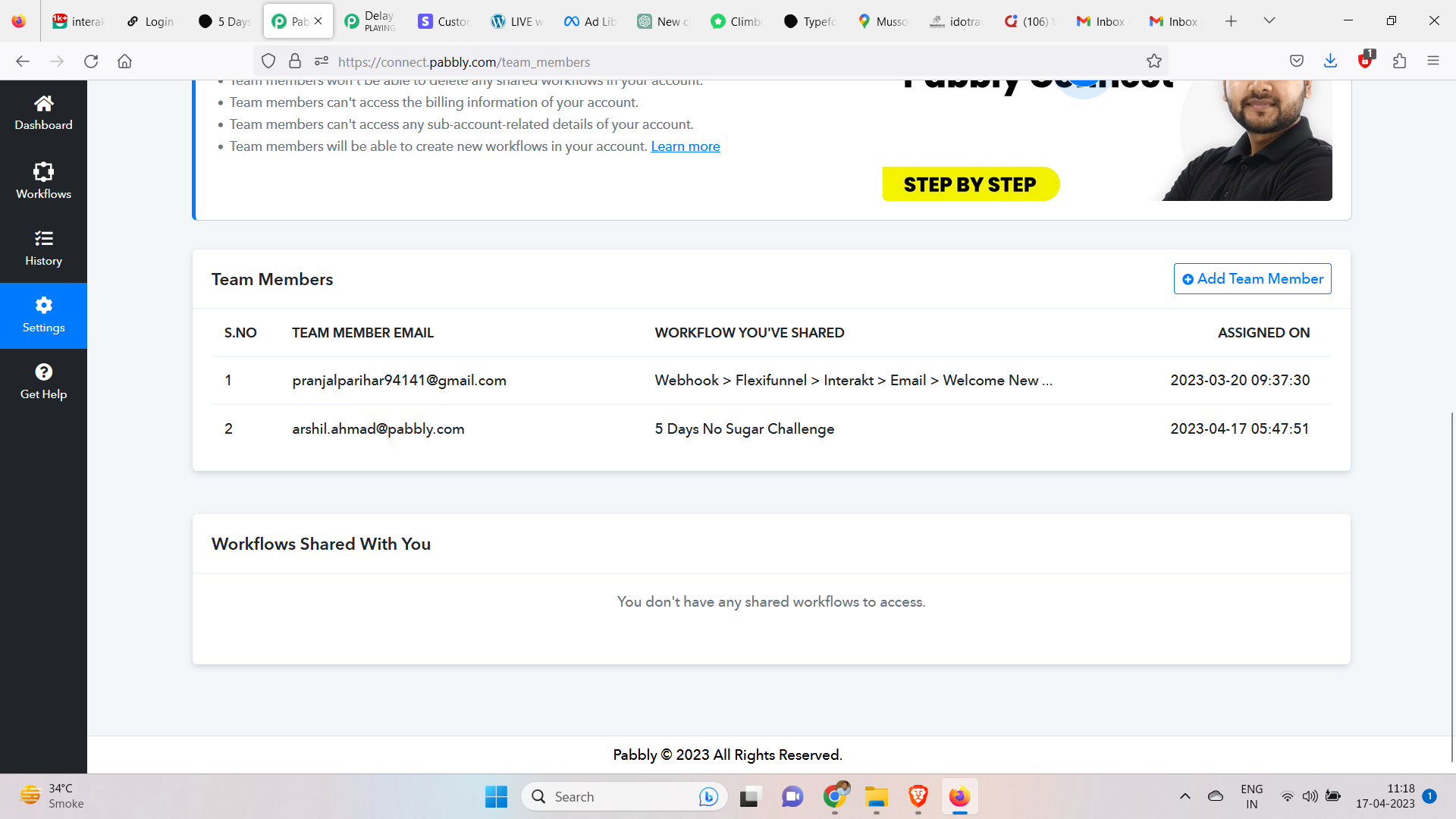Go back using the browser back arrow

(x=23, y=61)
